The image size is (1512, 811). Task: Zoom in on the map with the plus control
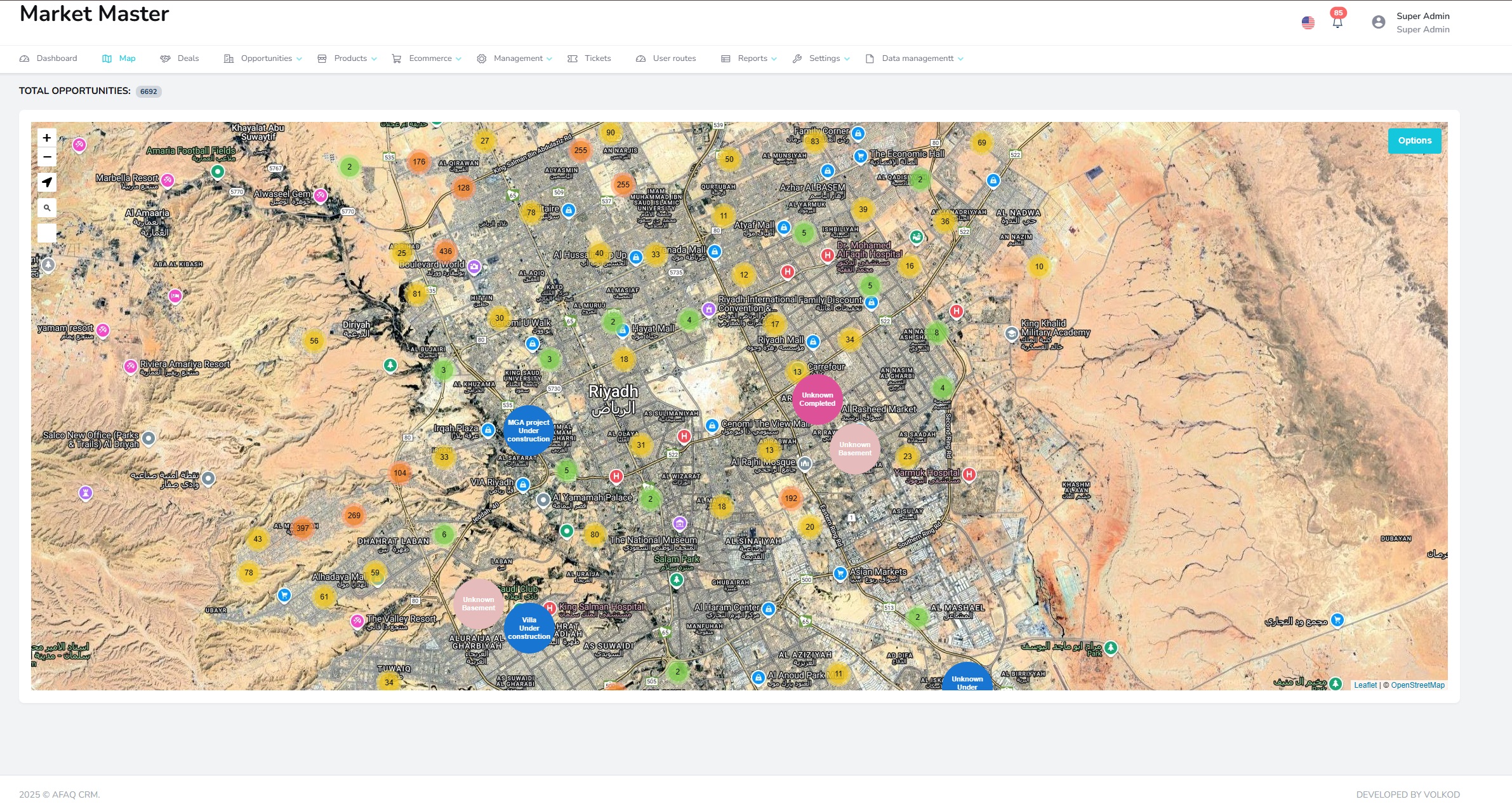pyautogui.click(x=46, y=137)
